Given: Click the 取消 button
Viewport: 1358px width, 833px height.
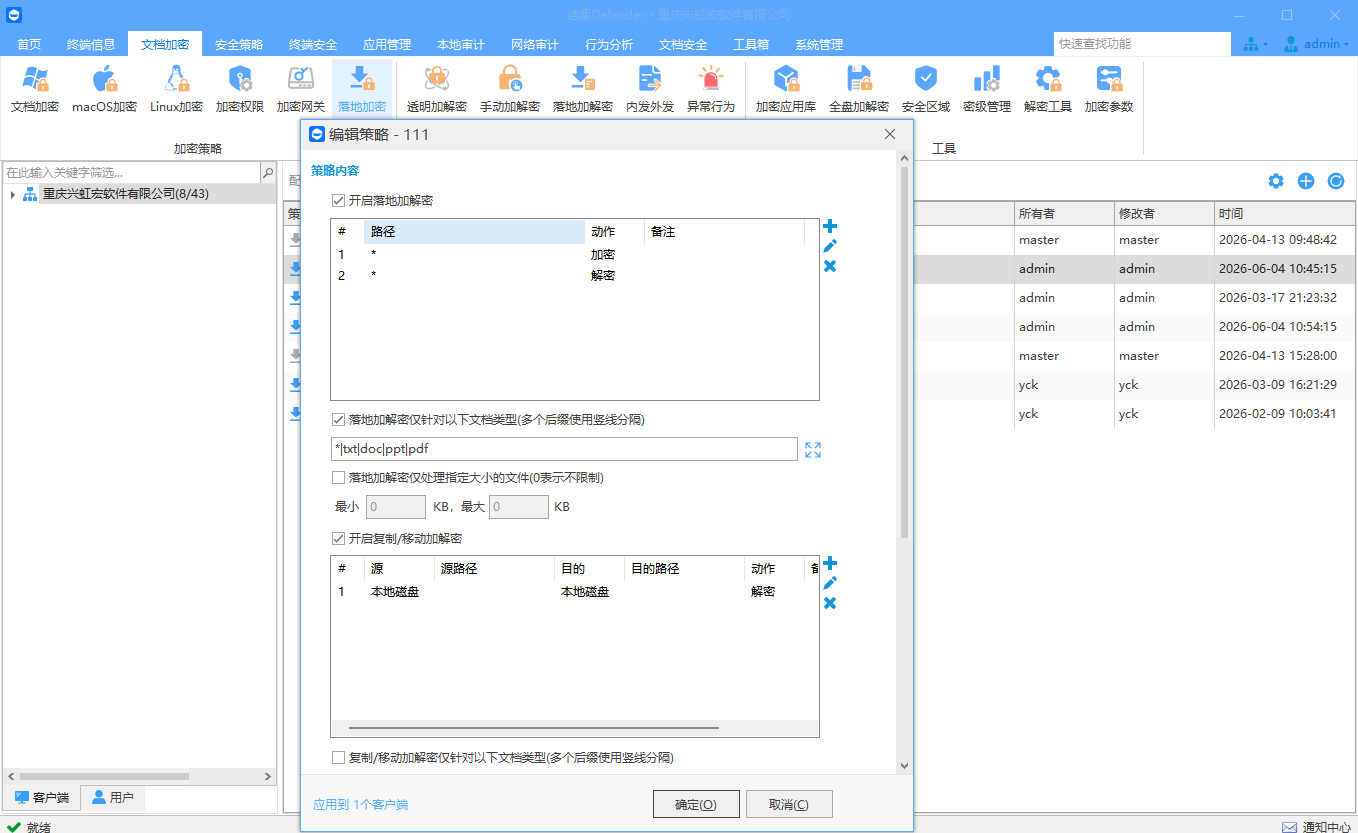Looking at the screenshot, I should (789, 804).
